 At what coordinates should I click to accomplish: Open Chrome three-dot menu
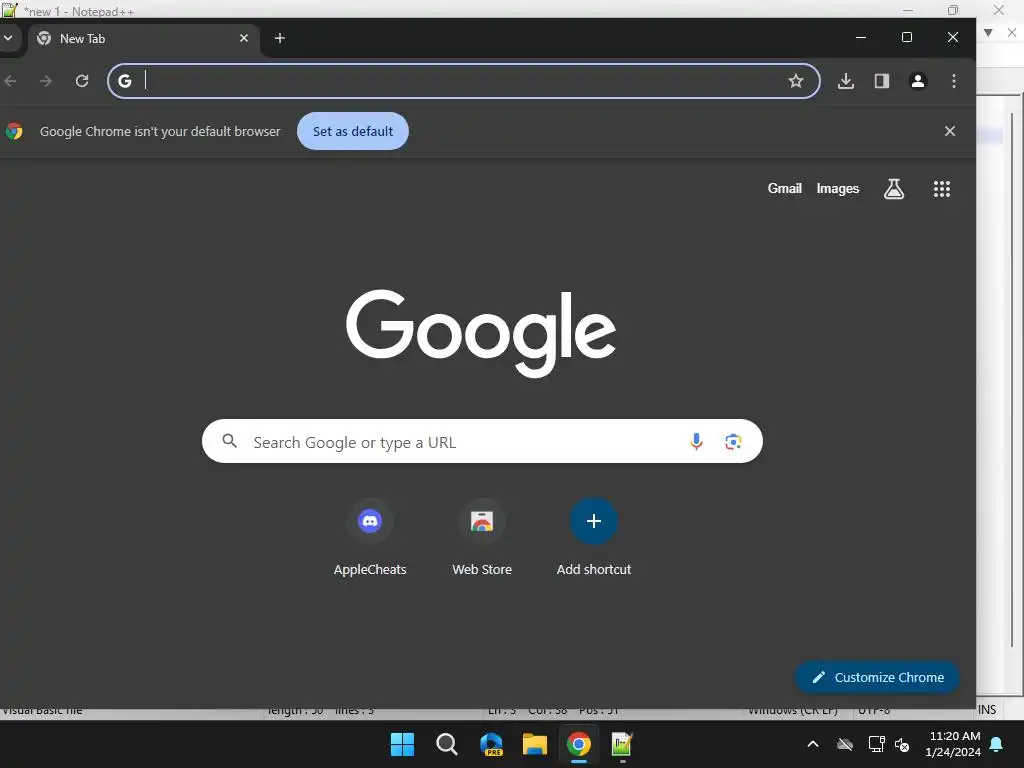point(953,81)
